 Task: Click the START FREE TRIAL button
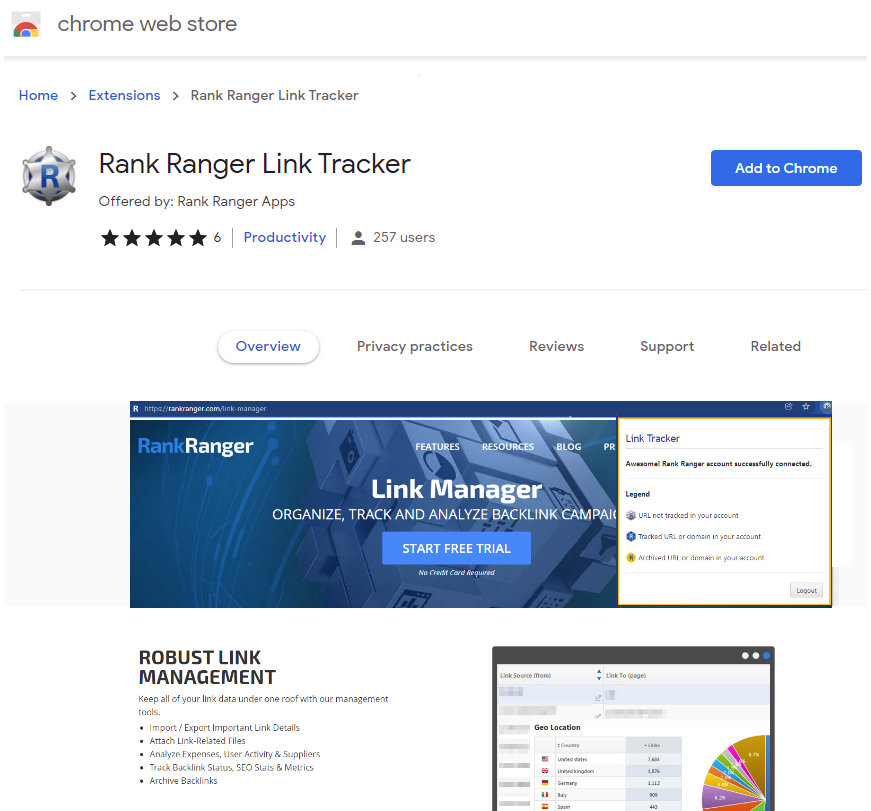click(x=457, y=548)
